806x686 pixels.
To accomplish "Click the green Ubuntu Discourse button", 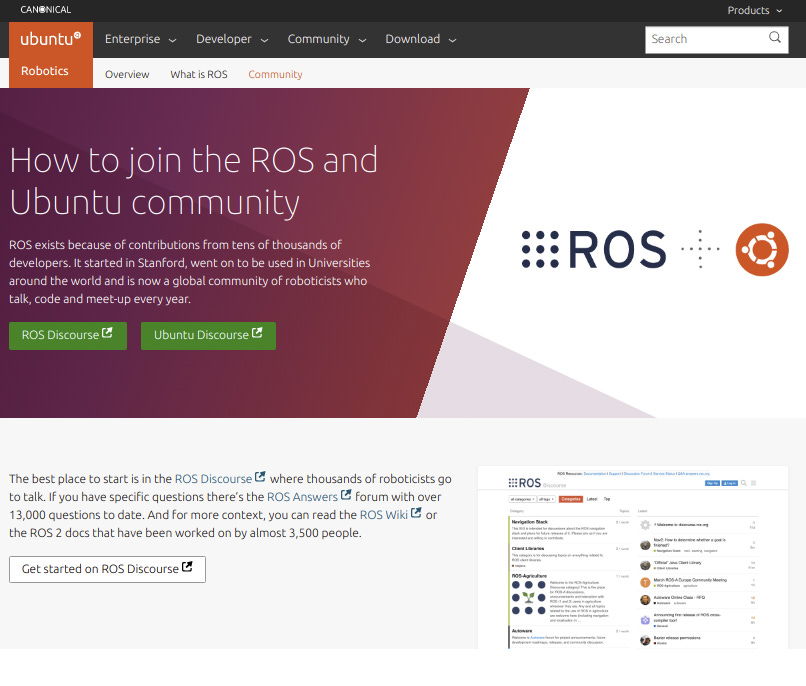I will click(208, 335).
